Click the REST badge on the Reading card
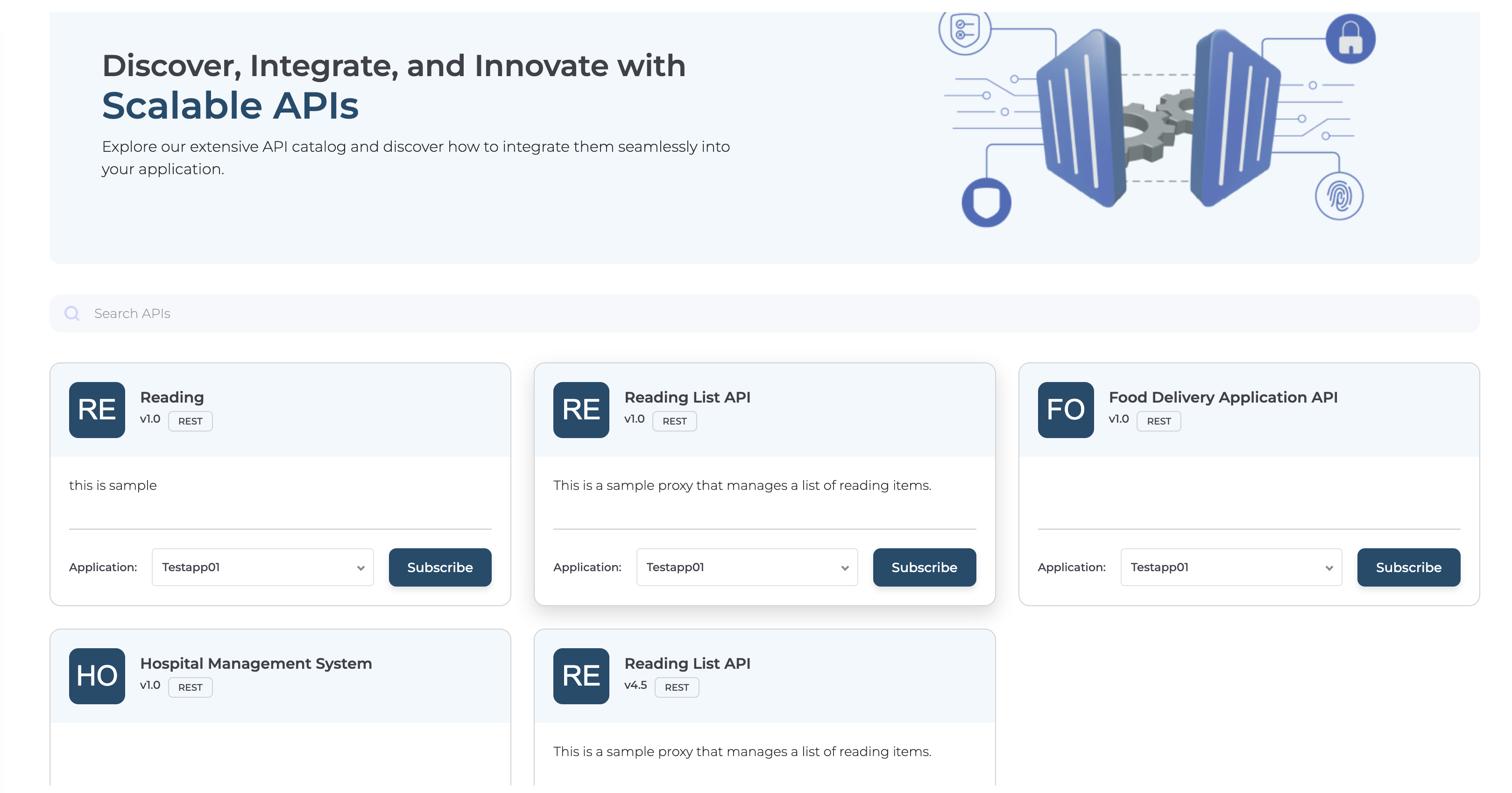This screenshot has height=793, width=1512. 190,421
